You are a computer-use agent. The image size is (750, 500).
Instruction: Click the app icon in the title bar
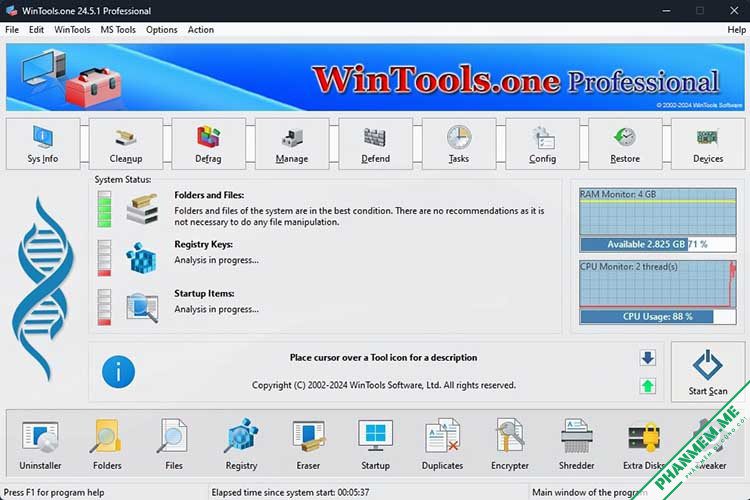pos(11,11)
